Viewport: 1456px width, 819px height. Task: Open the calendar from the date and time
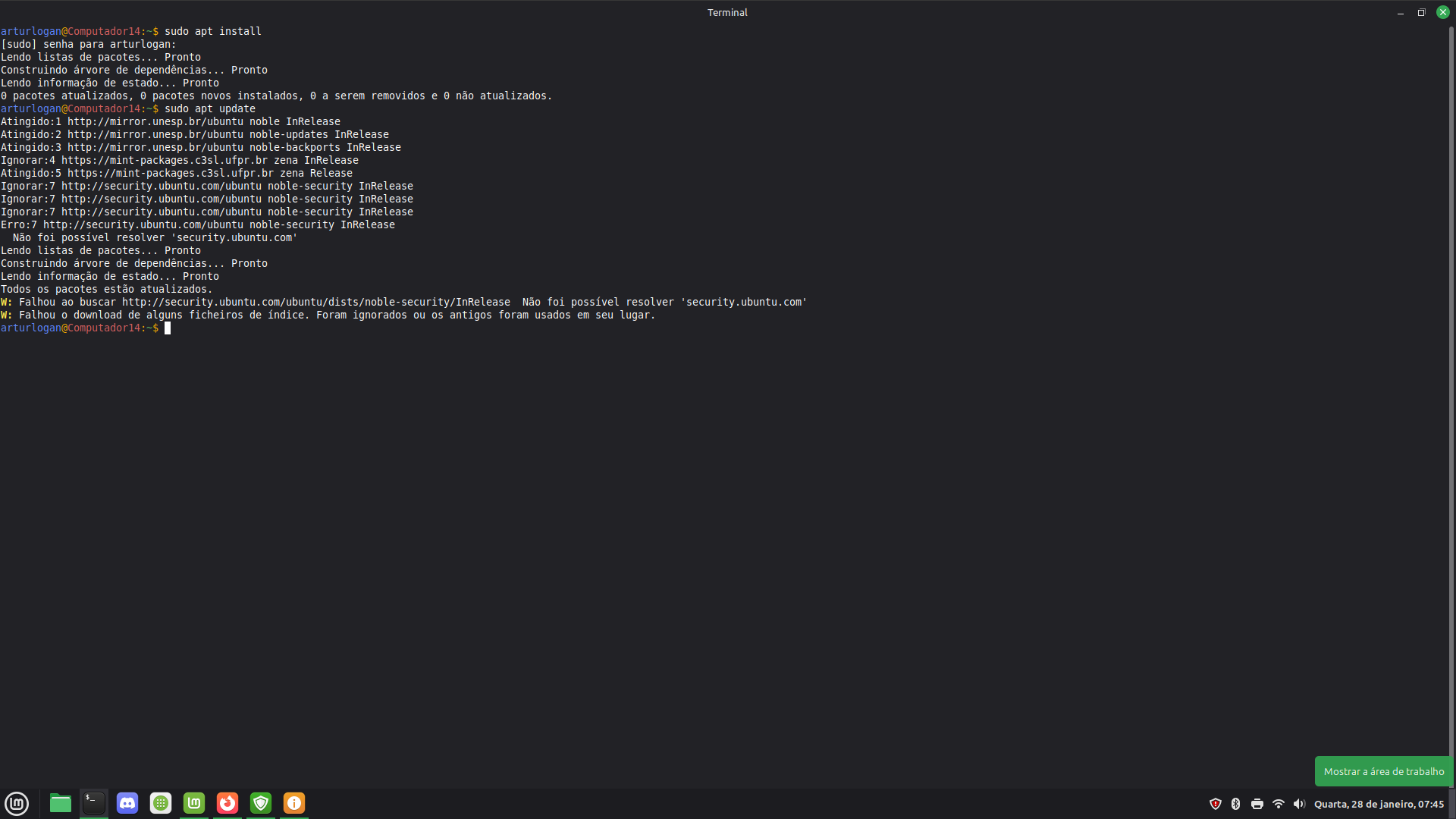point(1379,804)
